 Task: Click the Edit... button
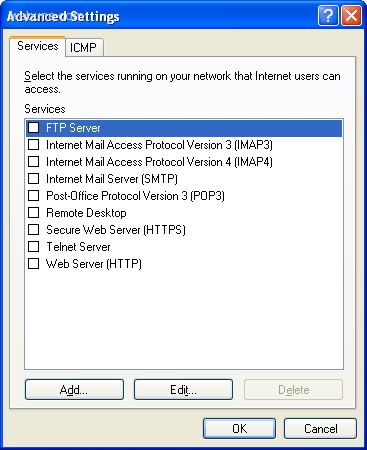click(183, 389)
